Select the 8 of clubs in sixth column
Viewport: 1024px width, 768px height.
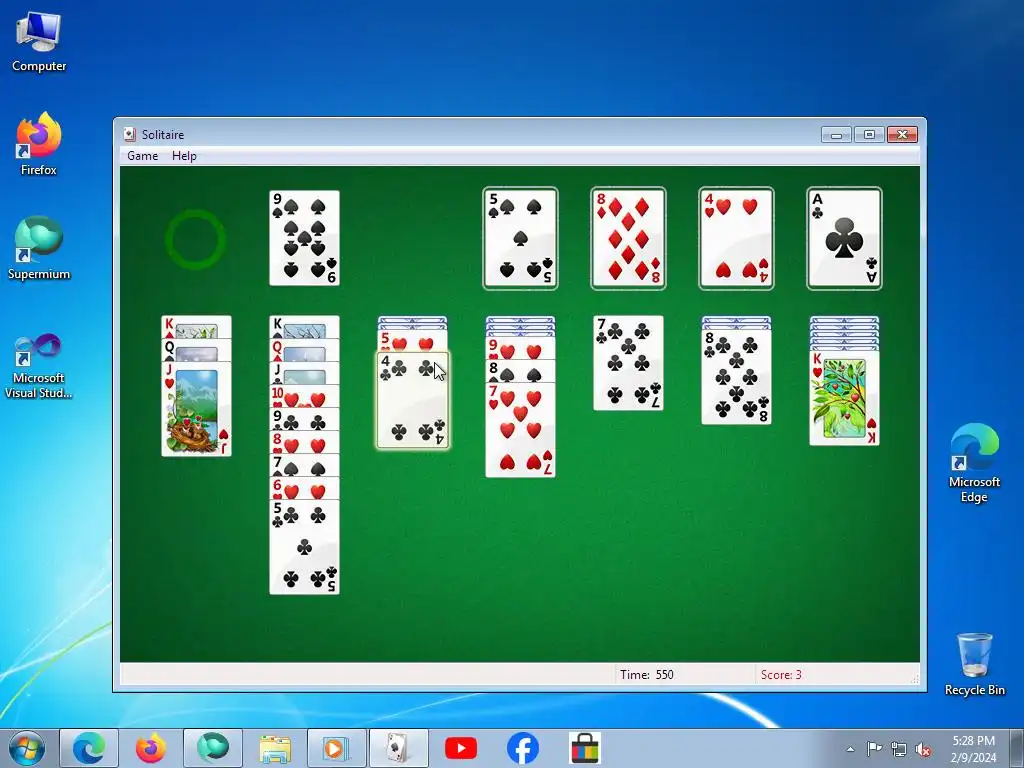coord(737,377)
